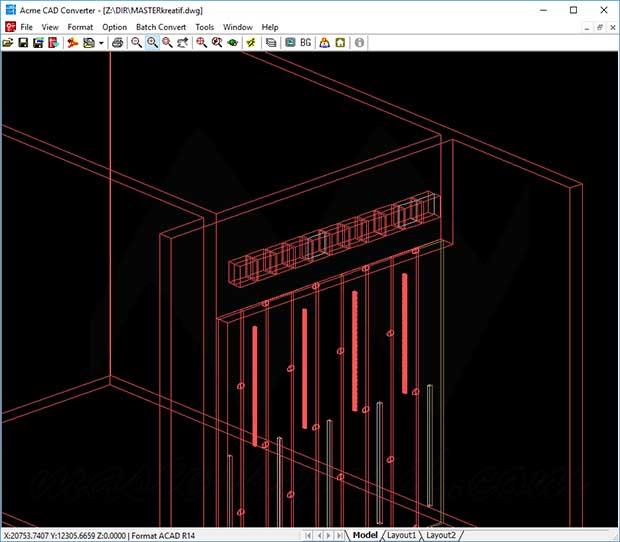This screenshot has width=620, height=542.
Task: Open the File menu
Action: pos(26,27)
